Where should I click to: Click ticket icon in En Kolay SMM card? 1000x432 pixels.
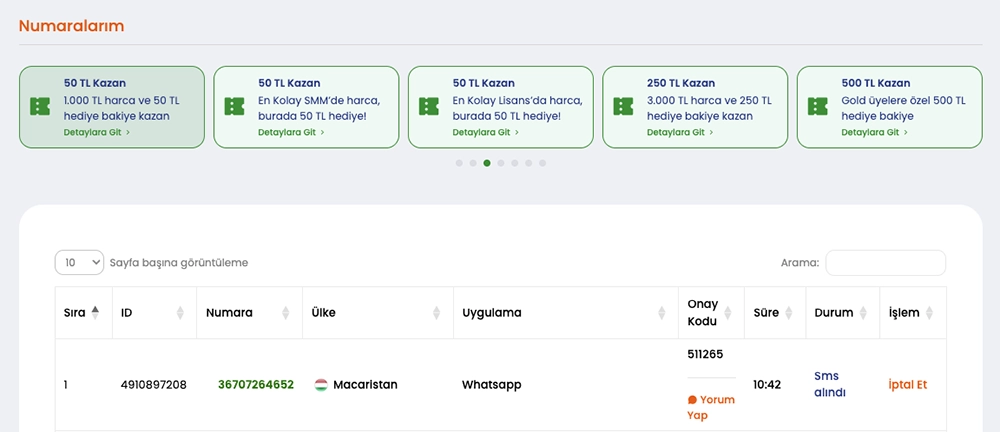[234, 106]
